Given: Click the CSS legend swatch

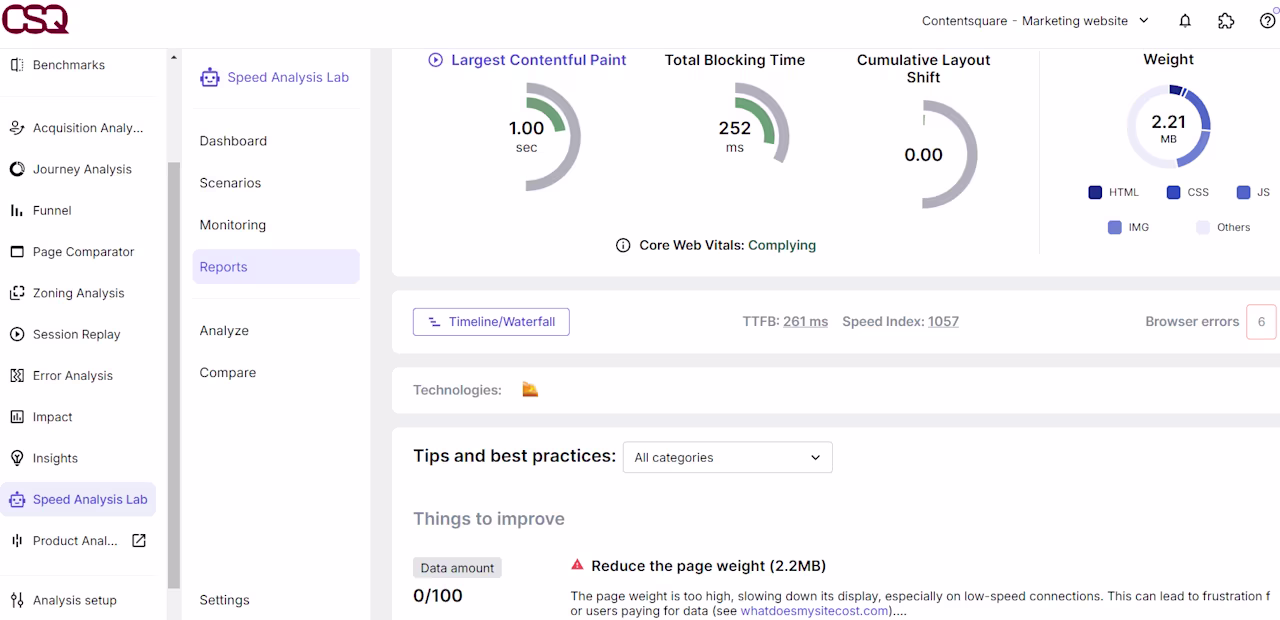Looking at the screenshot, I should pyautogui.click(x=1173, y=192).
